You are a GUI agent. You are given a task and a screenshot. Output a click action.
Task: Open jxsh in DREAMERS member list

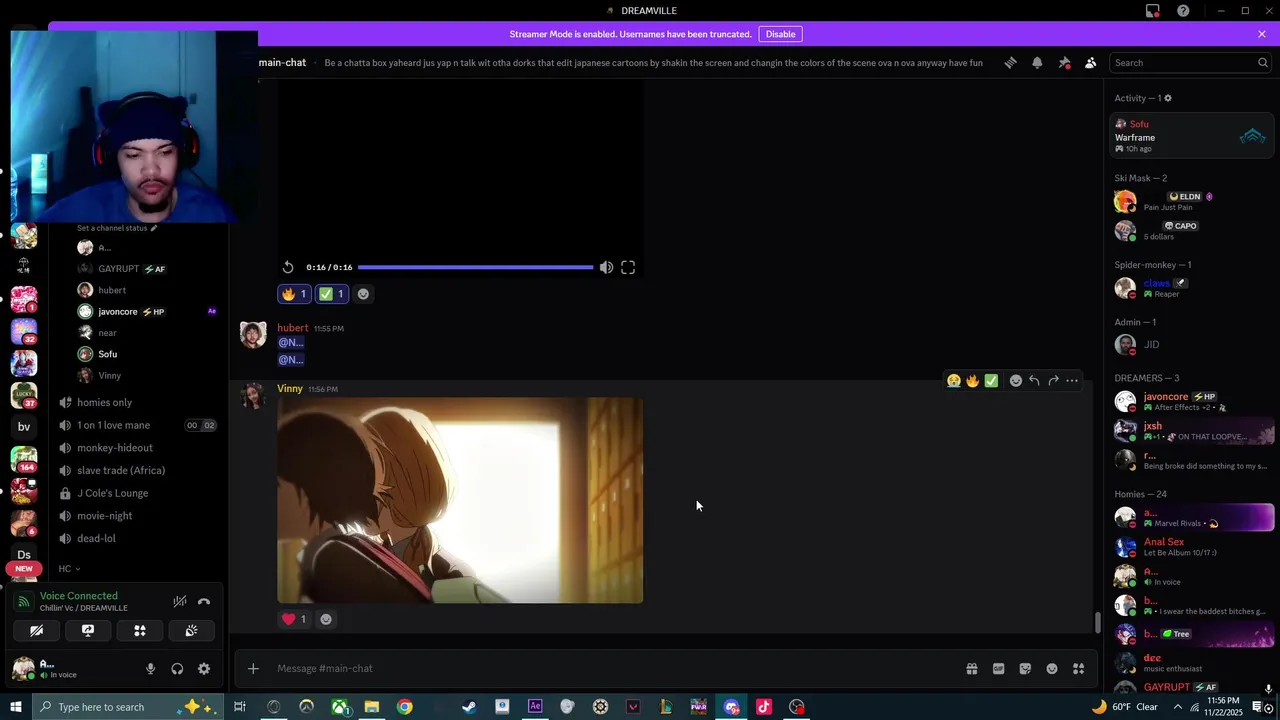pyautogui.click(x=1192, y=431)
